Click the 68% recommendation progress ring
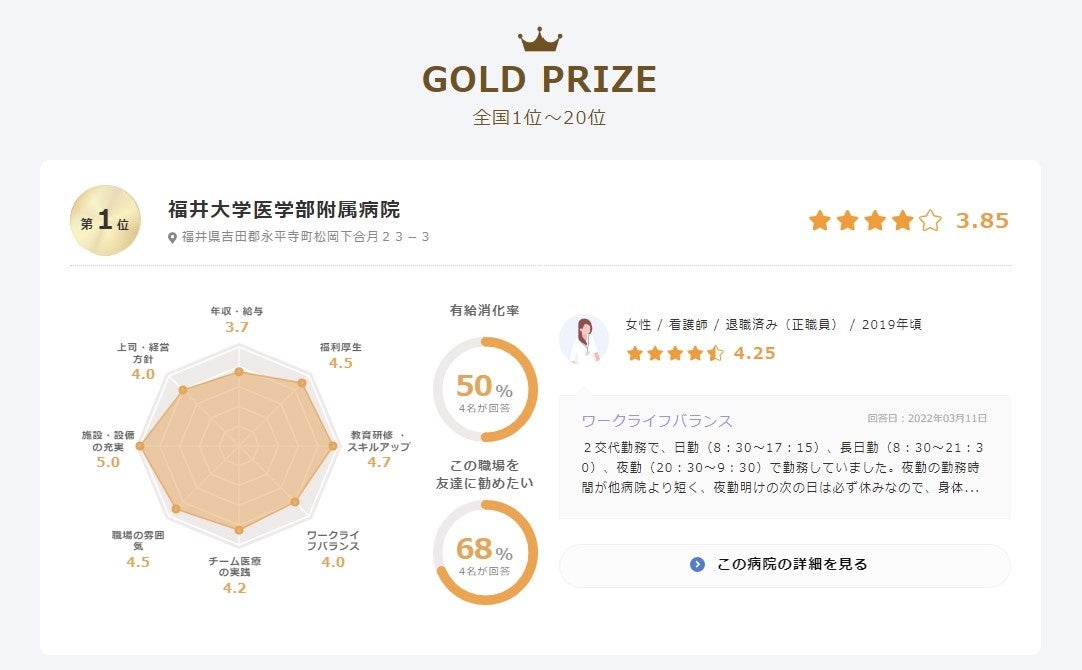Screen dimensions: 1082x670 (x=485, y=552)
